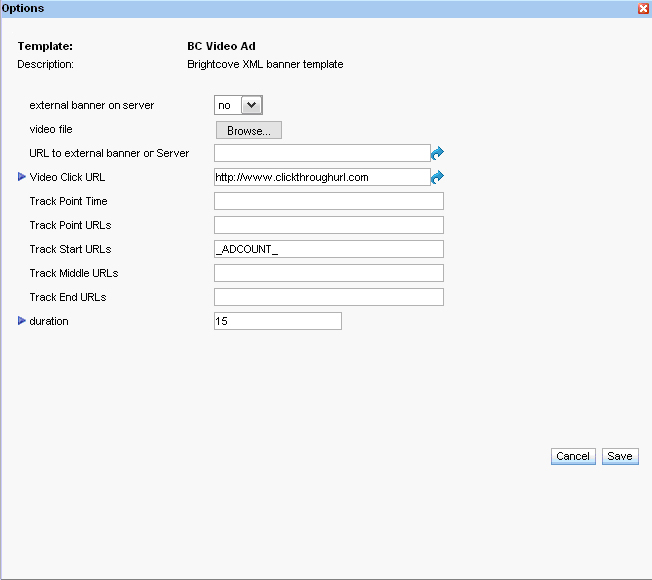652x580 pixels.
Task: Expand the duration triangle marker
Action: click(x=22, y=321)
